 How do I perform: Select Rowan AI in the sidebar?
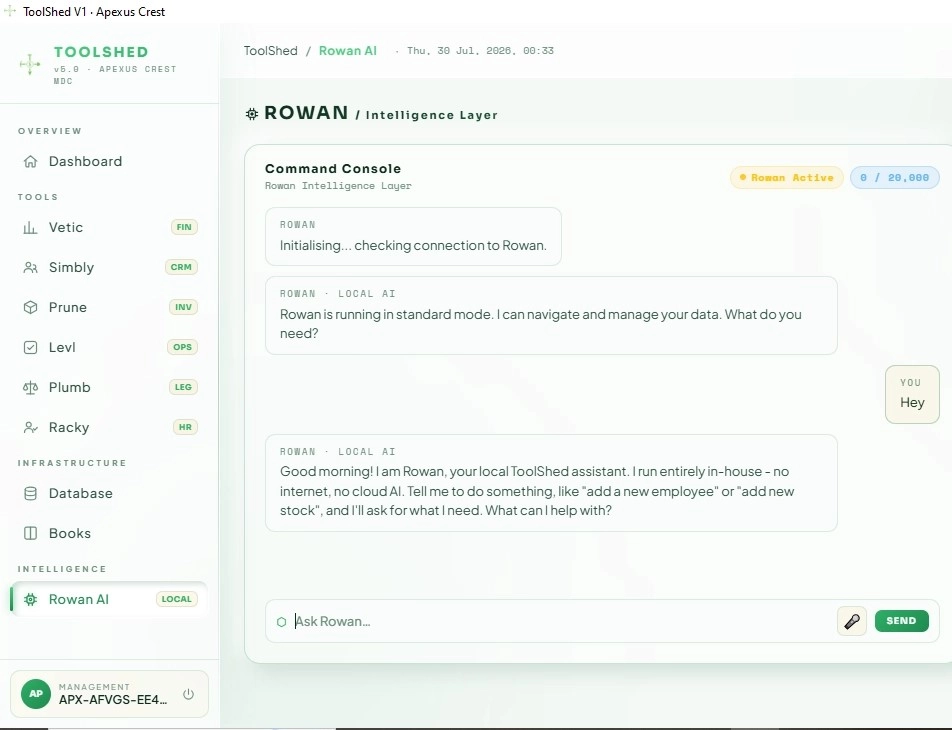click(x=109, y=599)
